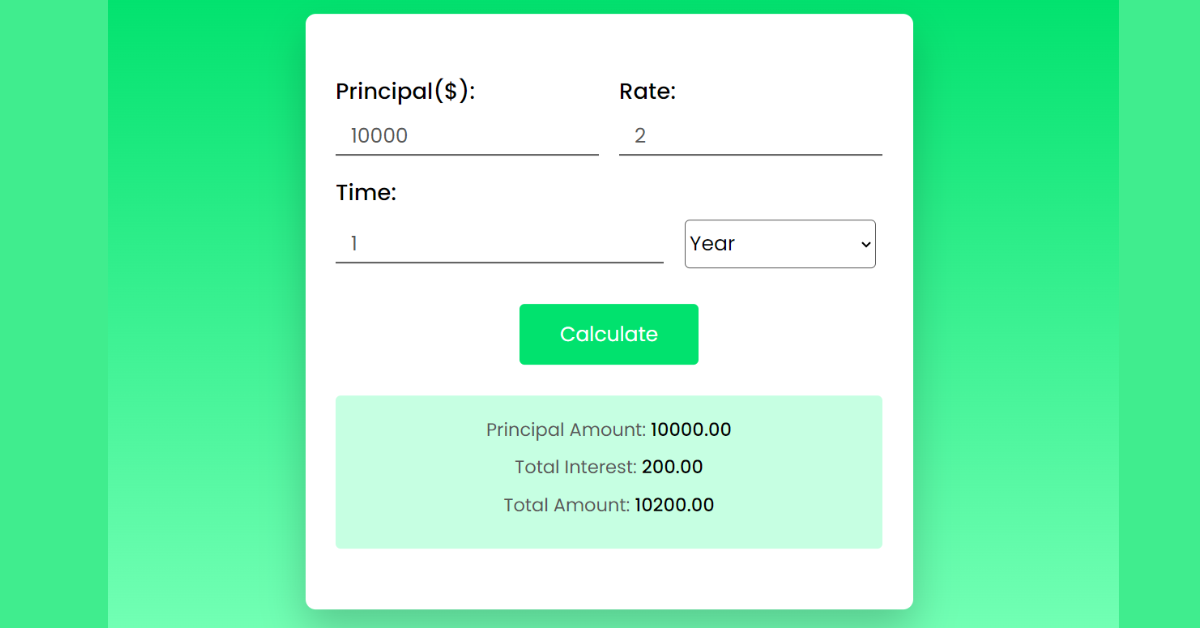The width and height of the screenshot is (1200, 628).
Task: Click the chevron arrow on Year select
Action: (x=865, y=244)
